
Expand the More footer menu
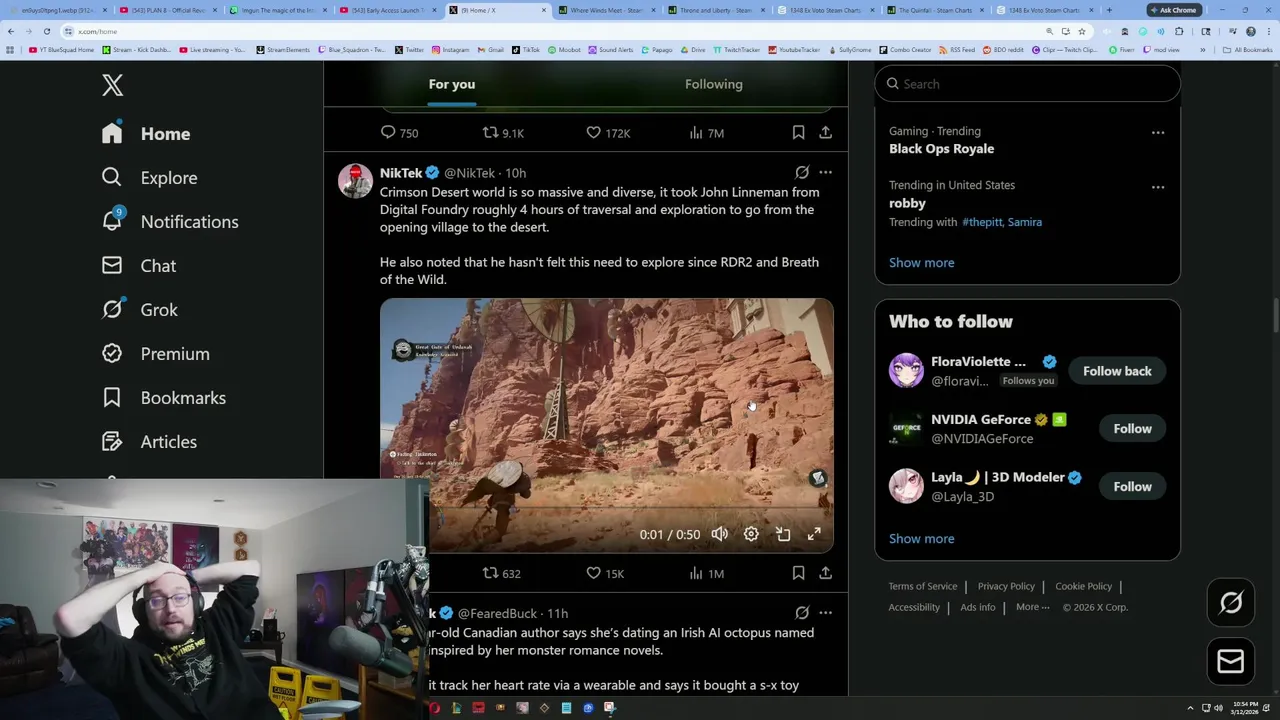click(1032, 607)
